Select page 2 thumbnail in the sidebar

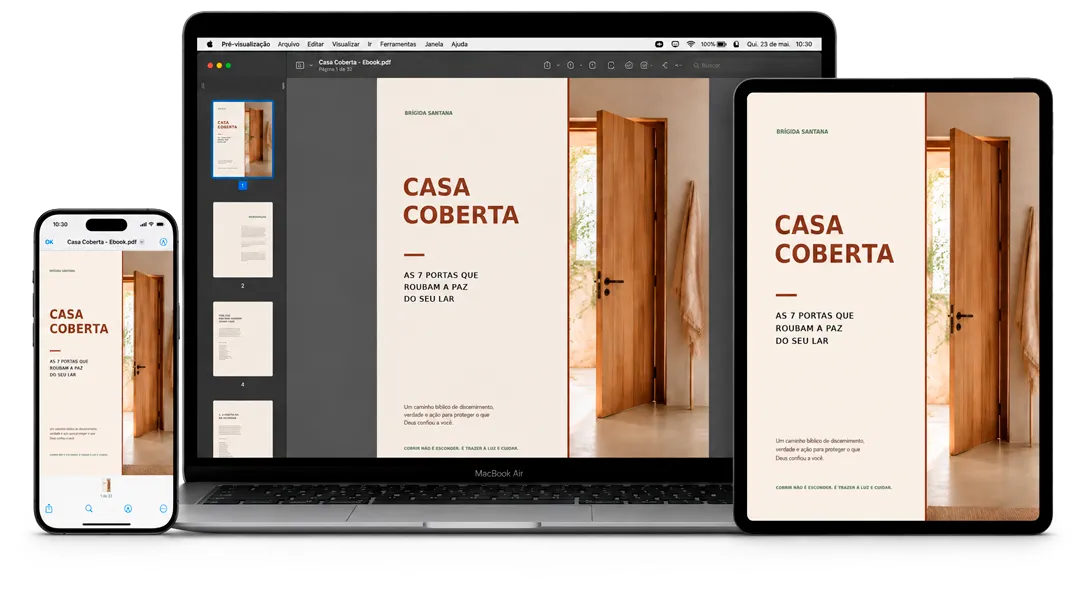click(243, 239)
